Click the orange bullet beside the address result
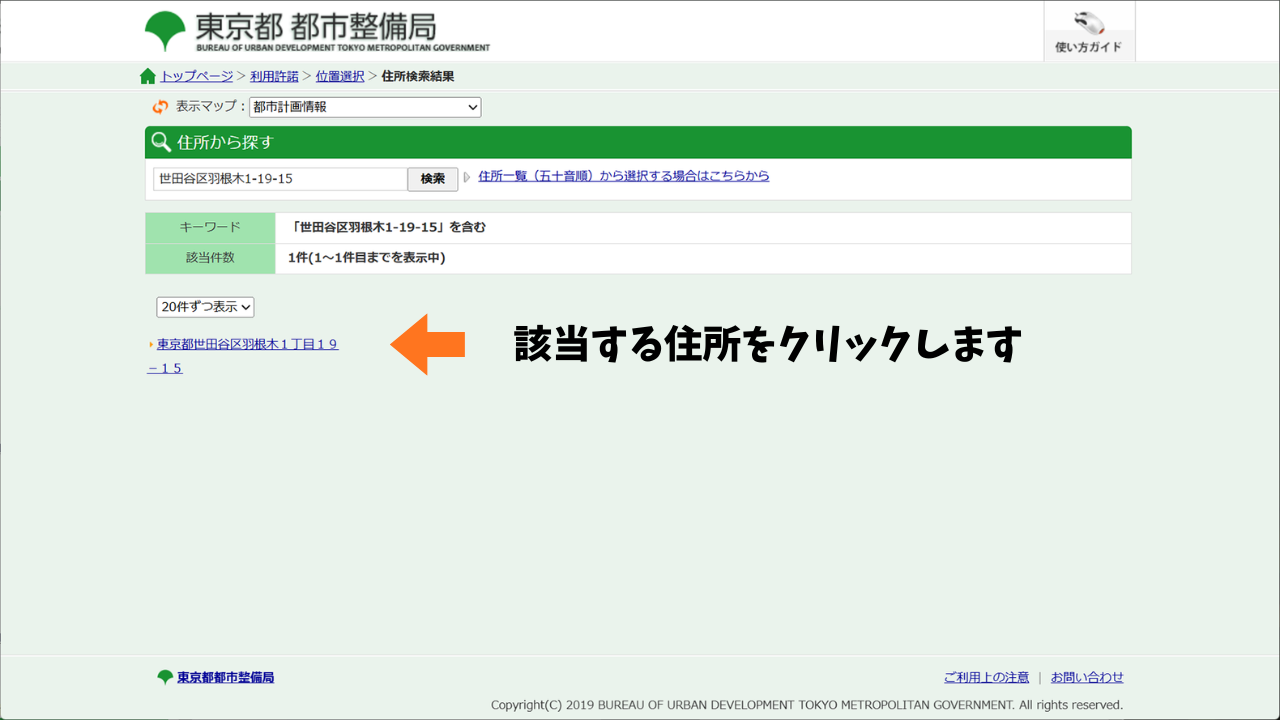1280x720 pixels. click(x=151, y=343)
